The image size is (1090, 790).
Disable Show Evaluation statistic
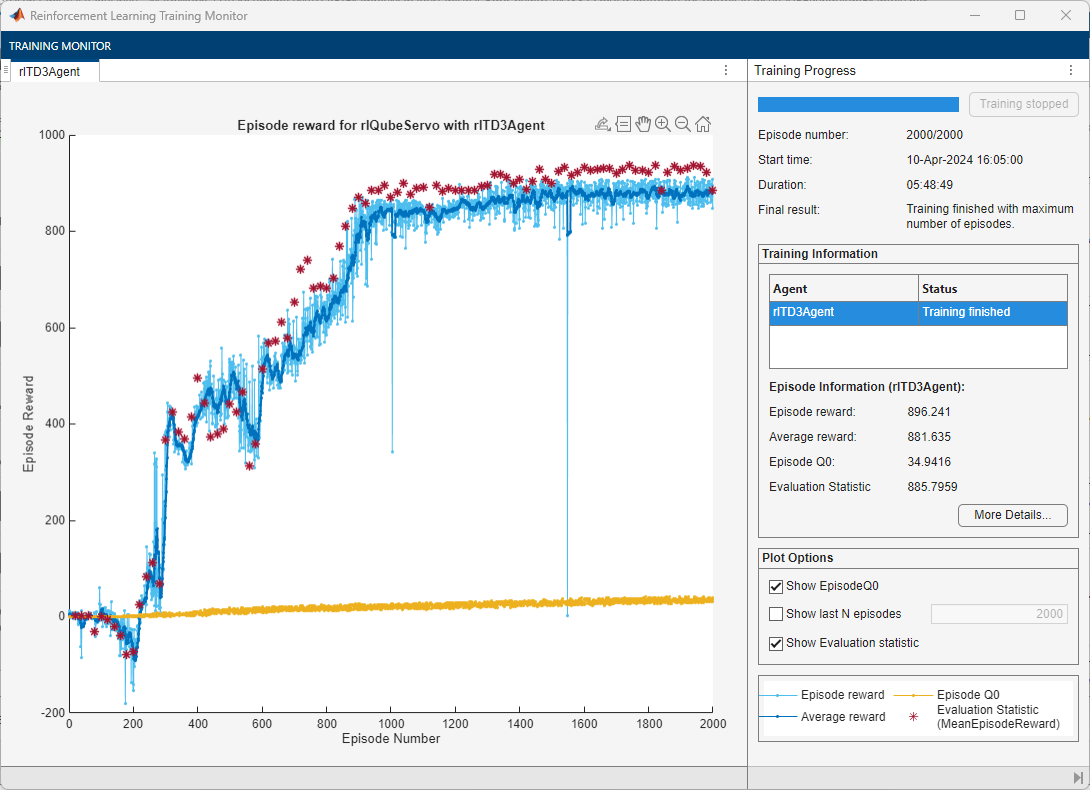coord(776,643)
